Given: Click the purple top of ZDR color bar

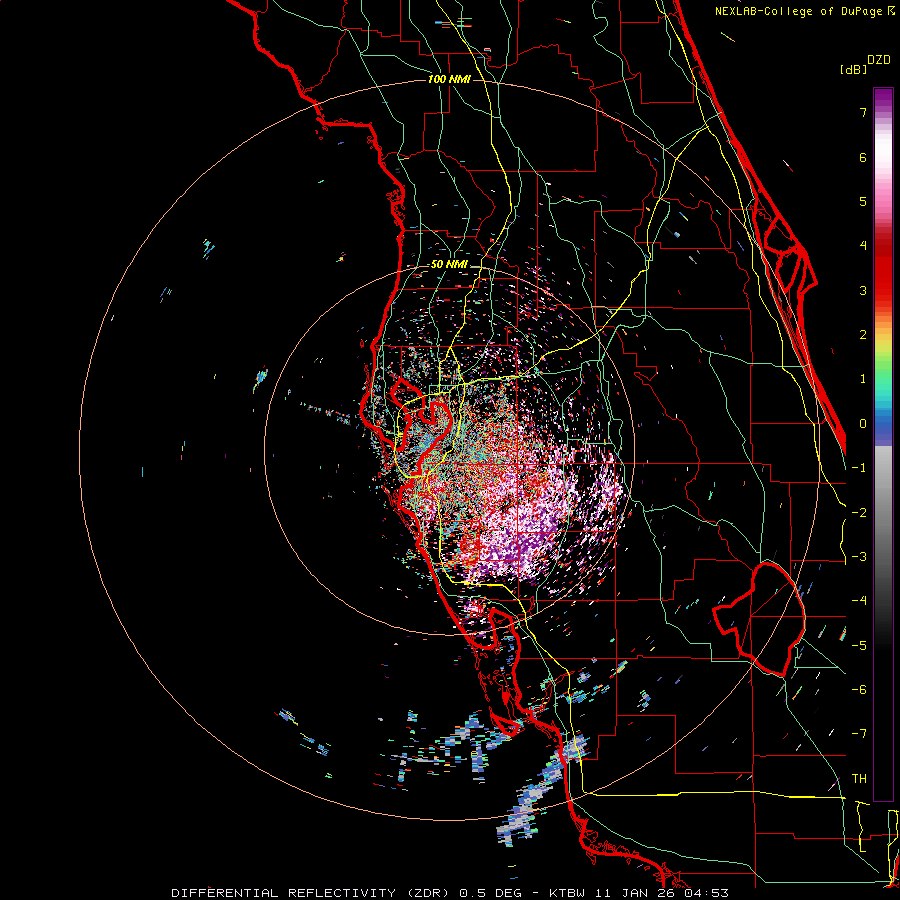Looking at the screenshot, I should tap(883, 98).
